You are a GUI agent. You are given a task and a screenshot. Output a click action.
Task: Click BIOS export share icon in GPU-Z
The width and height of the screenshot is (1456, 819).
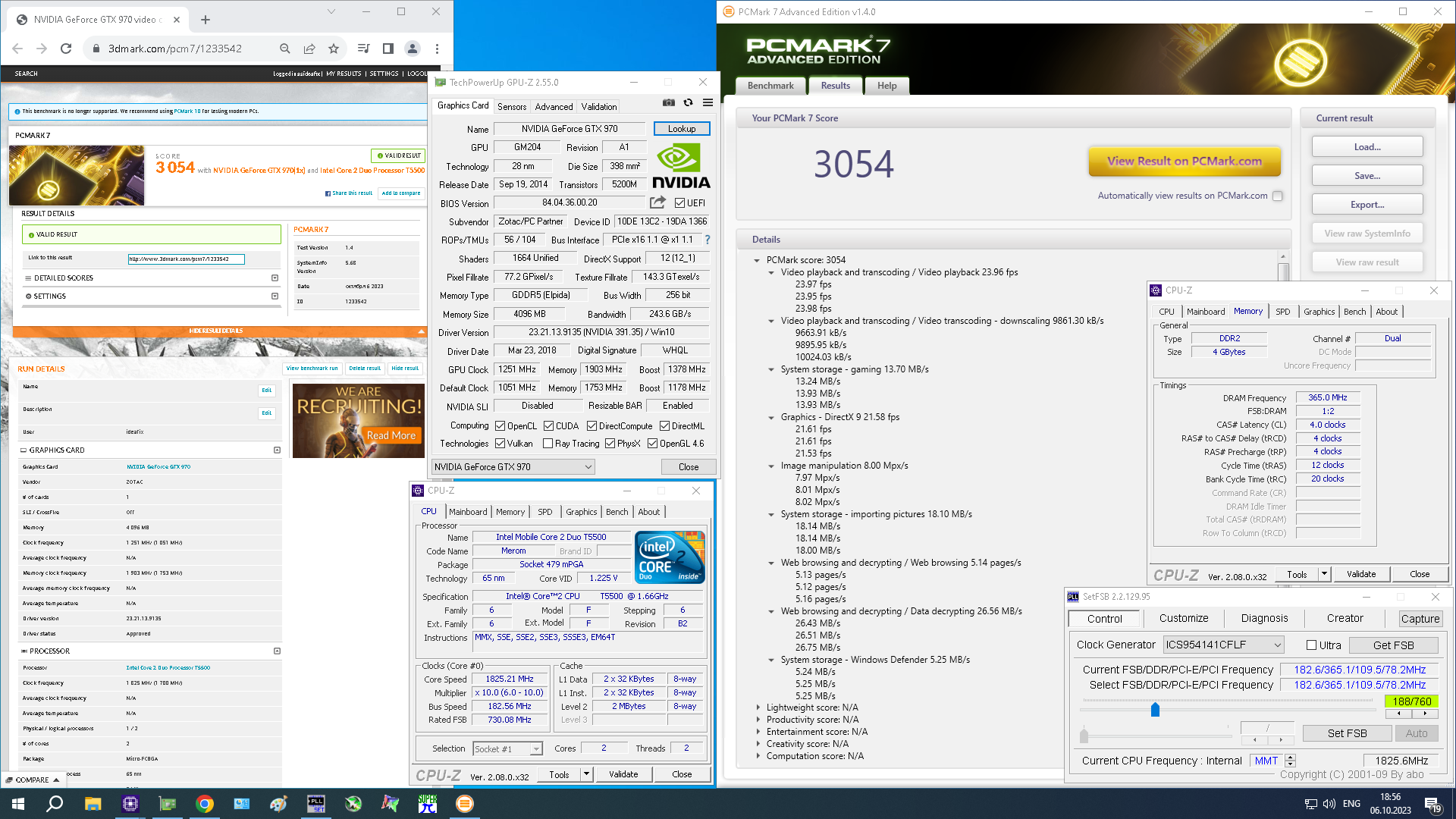tap(657, 202)
